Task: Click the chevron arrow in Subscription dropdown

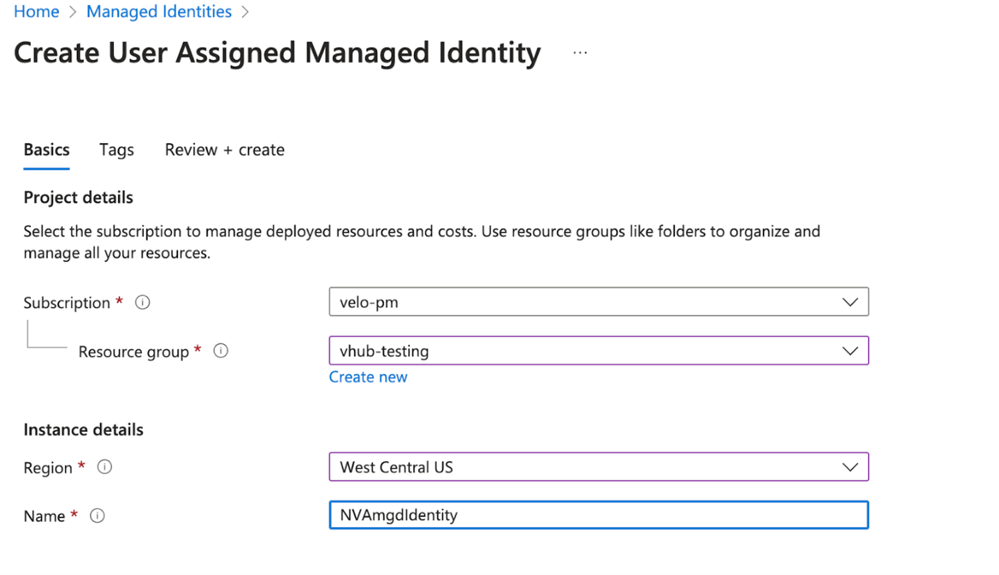Action: pyautogui.click(x=849, y=302)
